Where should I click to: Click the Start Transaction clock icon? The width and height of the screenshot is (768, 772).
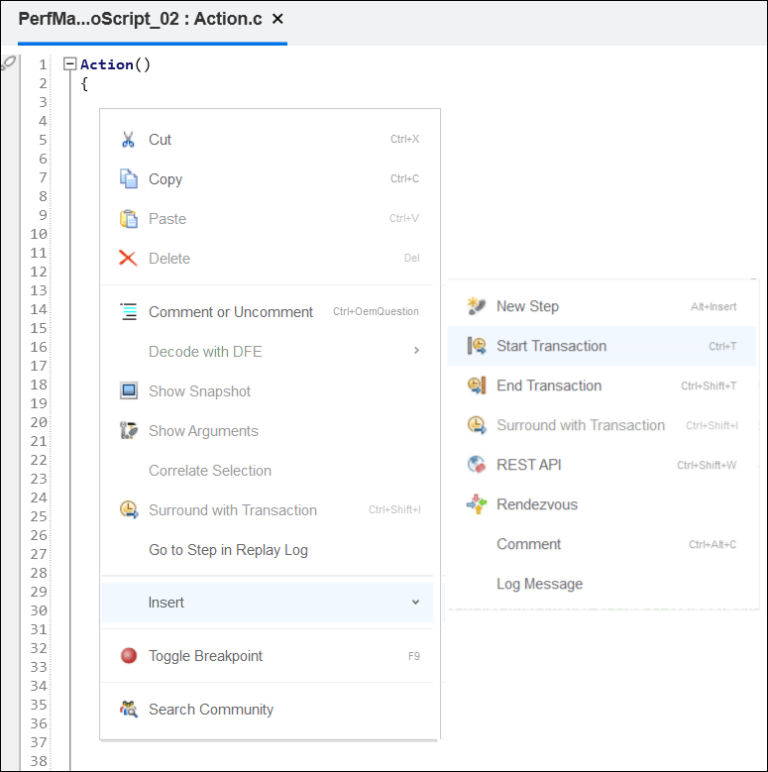click(x=476, y=346)
